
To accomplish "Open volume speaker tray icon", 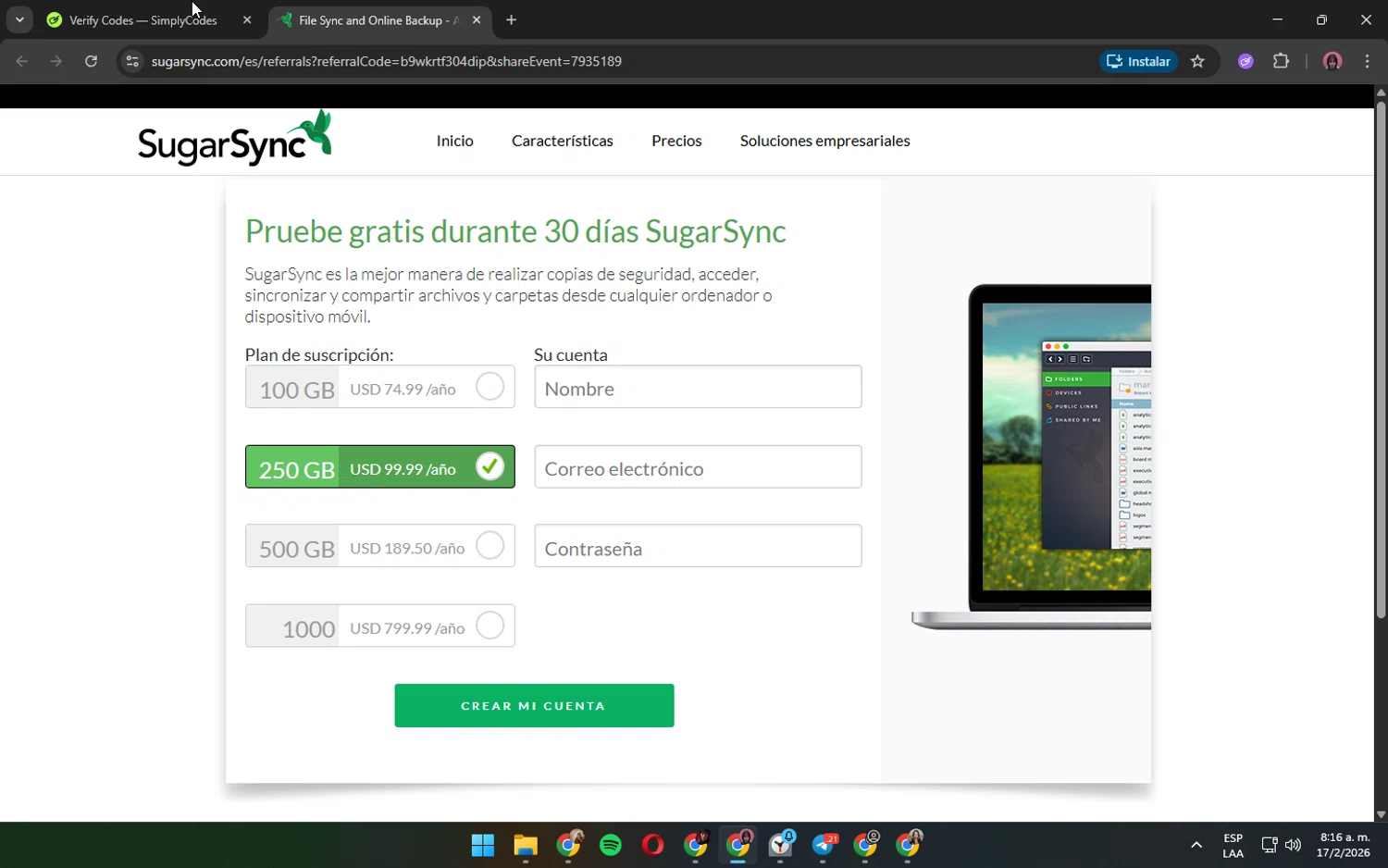I will [x=1293, y=845].
